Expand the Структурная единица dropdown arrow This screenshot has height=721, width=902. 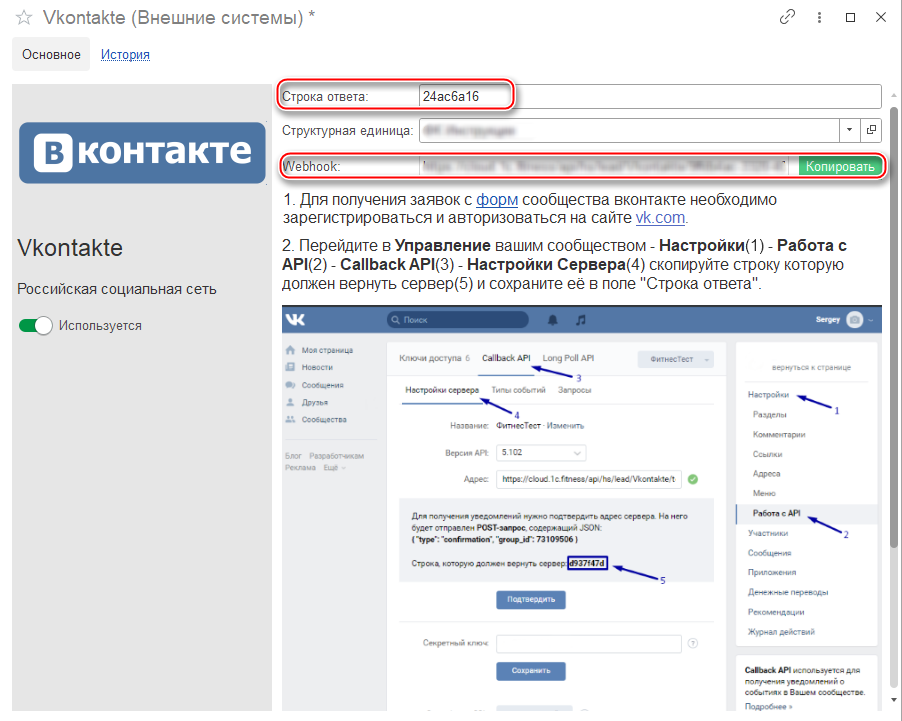coord(849,130)
